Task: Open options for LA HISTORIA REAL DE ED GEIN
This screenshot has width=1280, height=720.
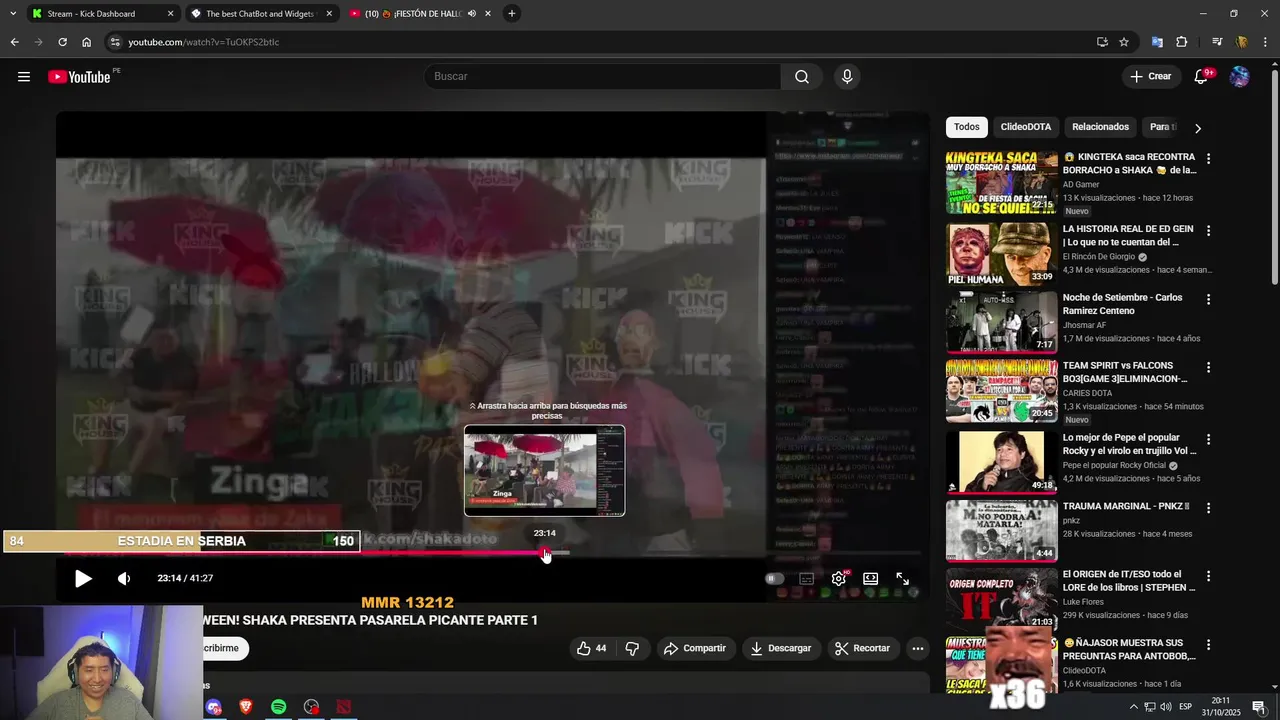Action: click(x=1208, y=231)
